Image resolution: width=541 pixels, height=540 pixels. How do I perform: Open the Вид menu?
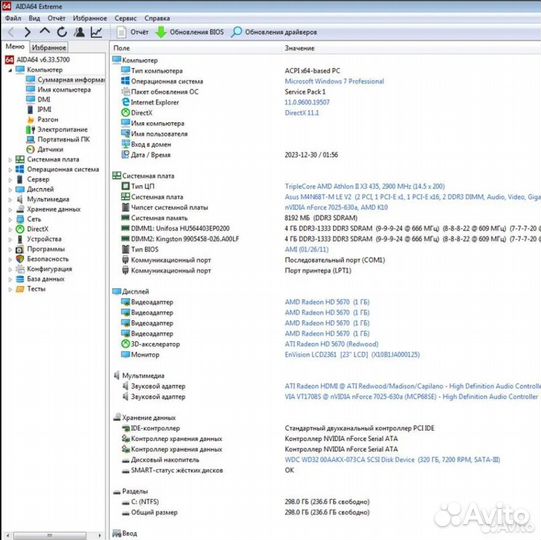(34, 18)
